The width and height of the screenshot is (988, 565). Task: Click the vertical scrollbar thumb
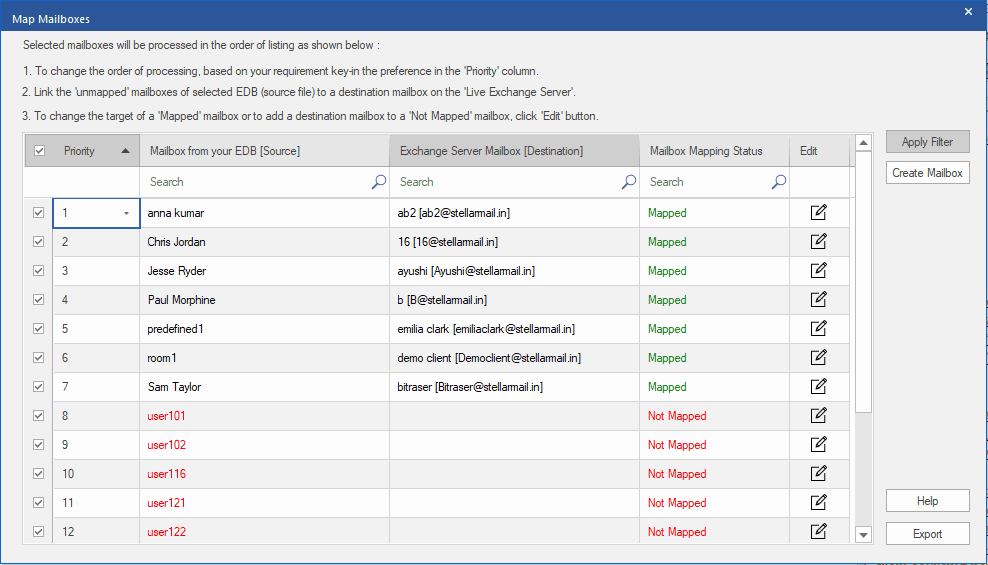tap(863, 282)
